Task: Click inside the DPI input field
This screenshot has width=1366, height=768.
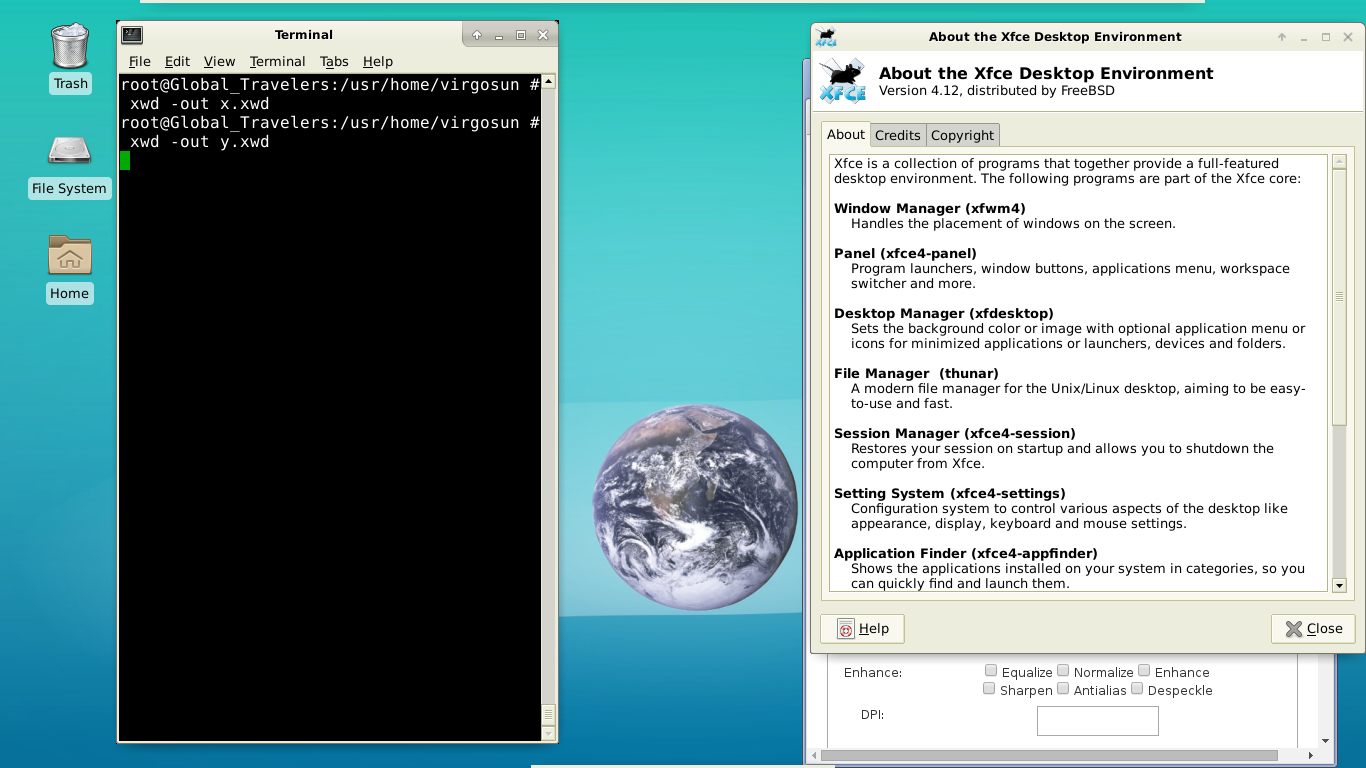Action: coord(1097,720)
